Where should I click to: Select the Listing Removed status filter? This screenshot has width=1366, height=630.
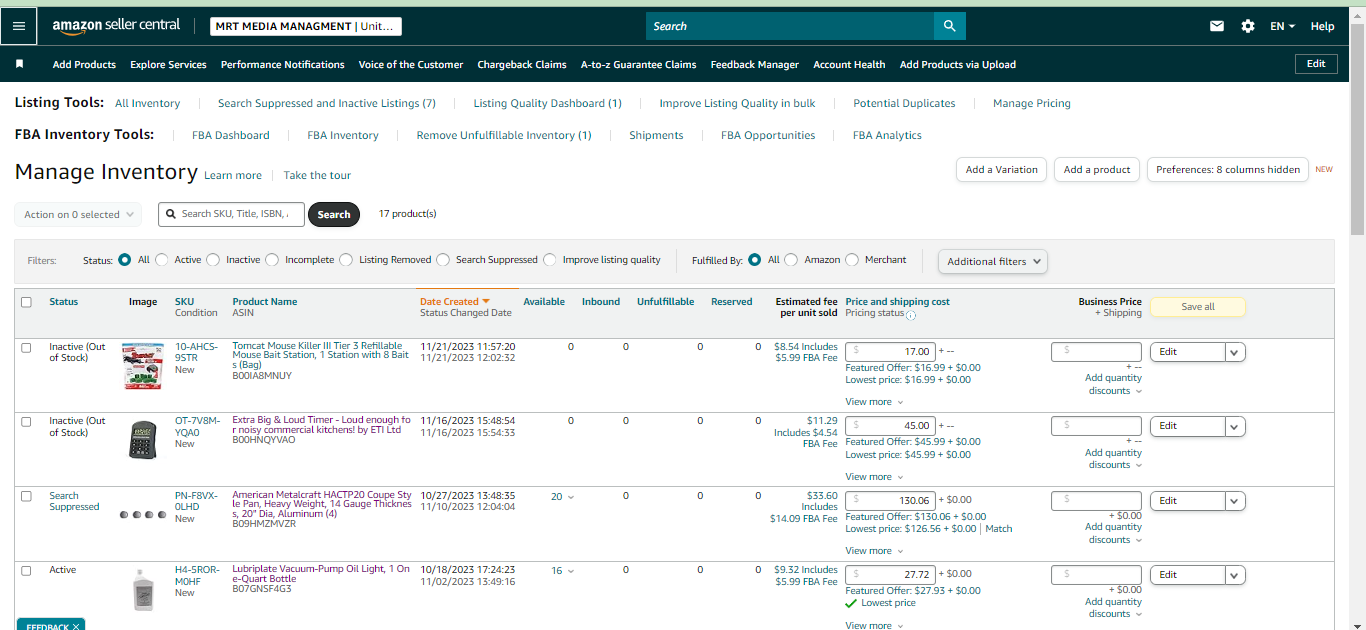coord(346,260)
